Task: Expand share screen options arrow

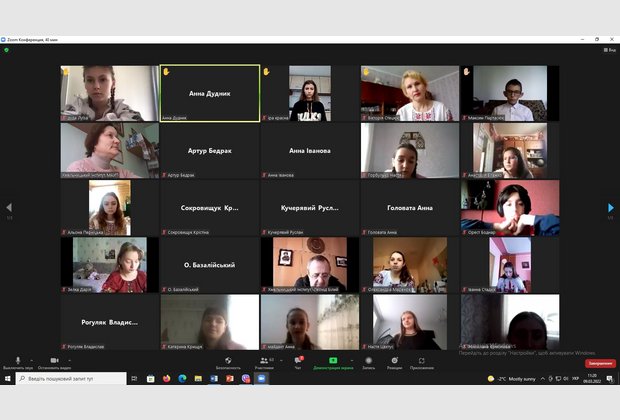Action: point(352,360)
